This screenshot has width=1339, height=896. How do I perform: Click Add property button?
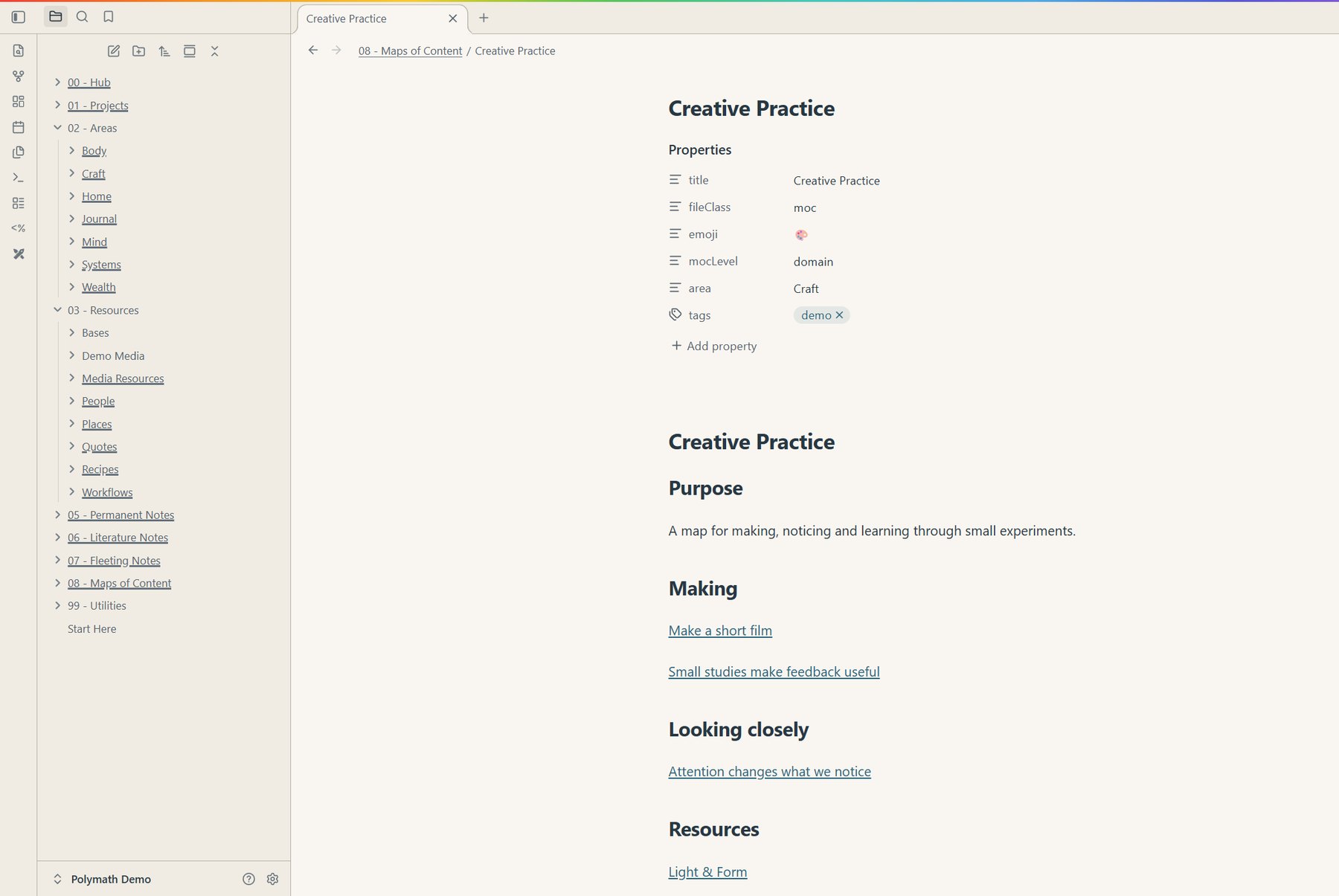(x=714, y=346)
